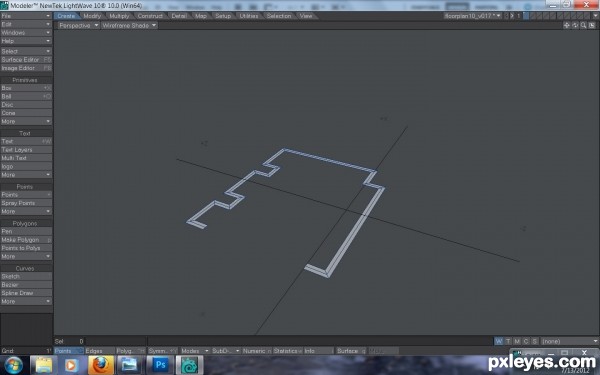Switch to the Detail tab
The image size is (600, 375).
(x=179, y=16)
